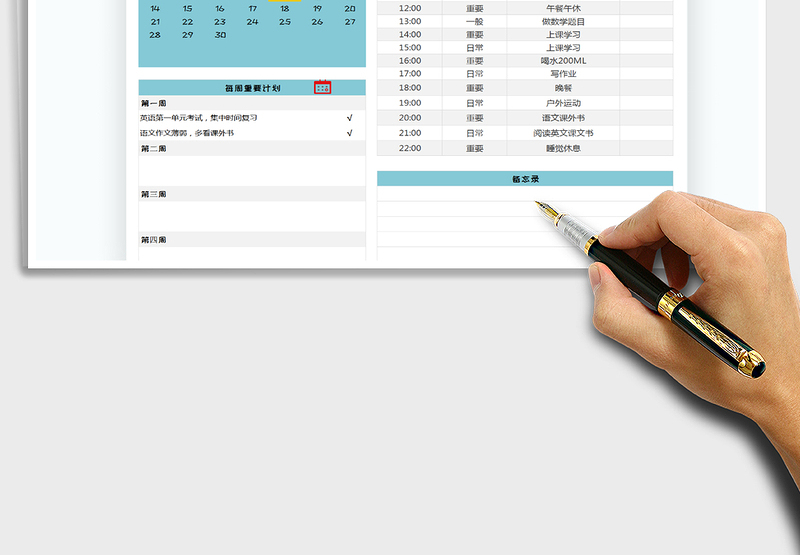Select calendar date 30
800x555 pixels.
220,35
